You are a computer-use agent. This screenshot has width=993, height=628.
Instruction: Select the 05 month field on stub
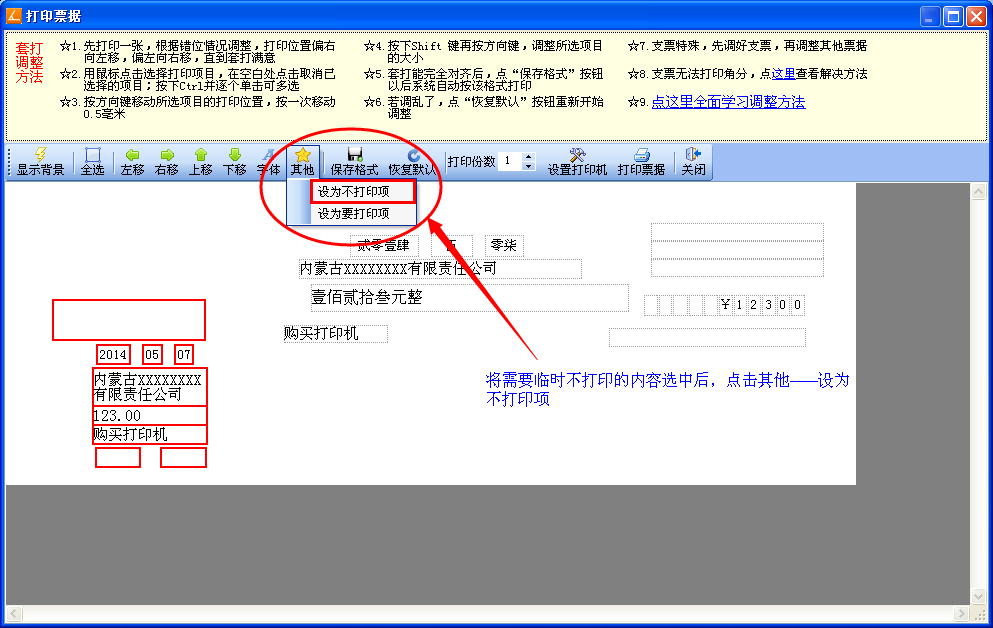(x=152, y=355)
